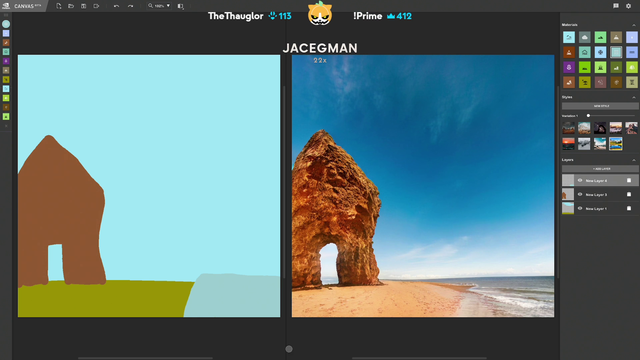Hide New Layer 3 using eye icon
Viewport: 640px width, 360px height.
pos(580,194)
